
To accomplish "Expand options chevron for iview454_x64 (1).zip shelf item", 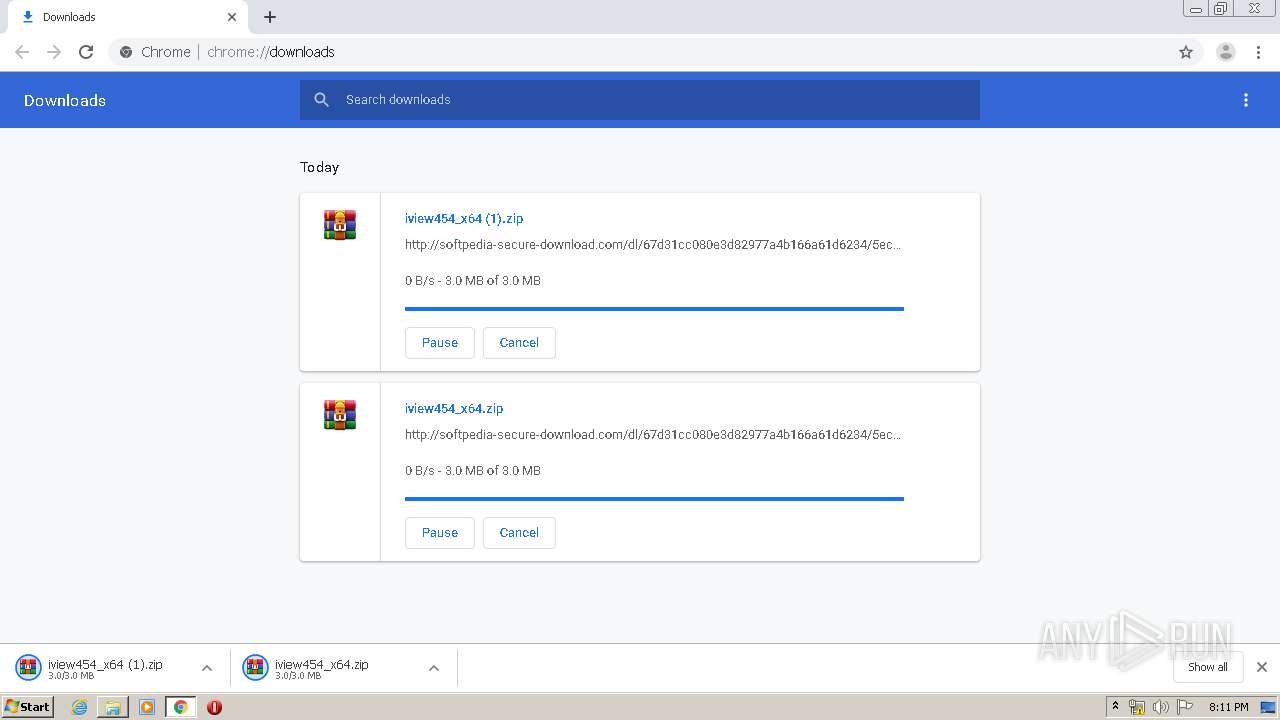I will [207, 668].
